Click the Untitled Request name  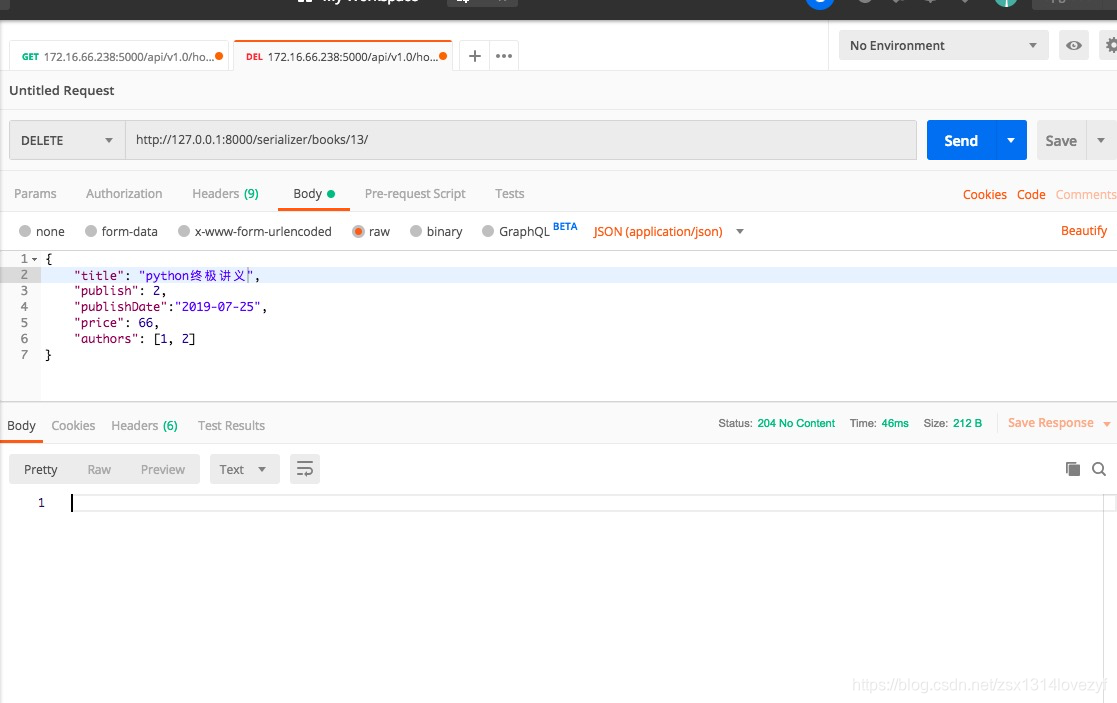[62, 90]
